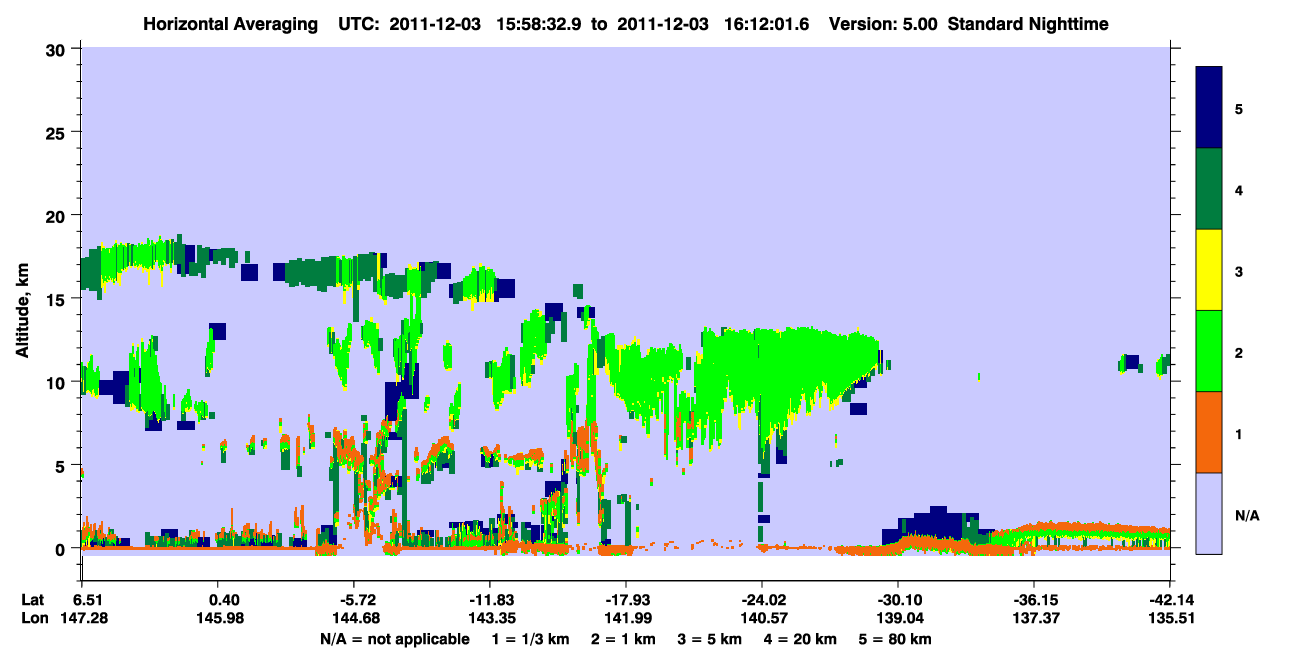Viewport: 1300px width, 667px height.
Task: Click the dark blue level 5 legend swatch
Action: click(x=1209, y=108)
